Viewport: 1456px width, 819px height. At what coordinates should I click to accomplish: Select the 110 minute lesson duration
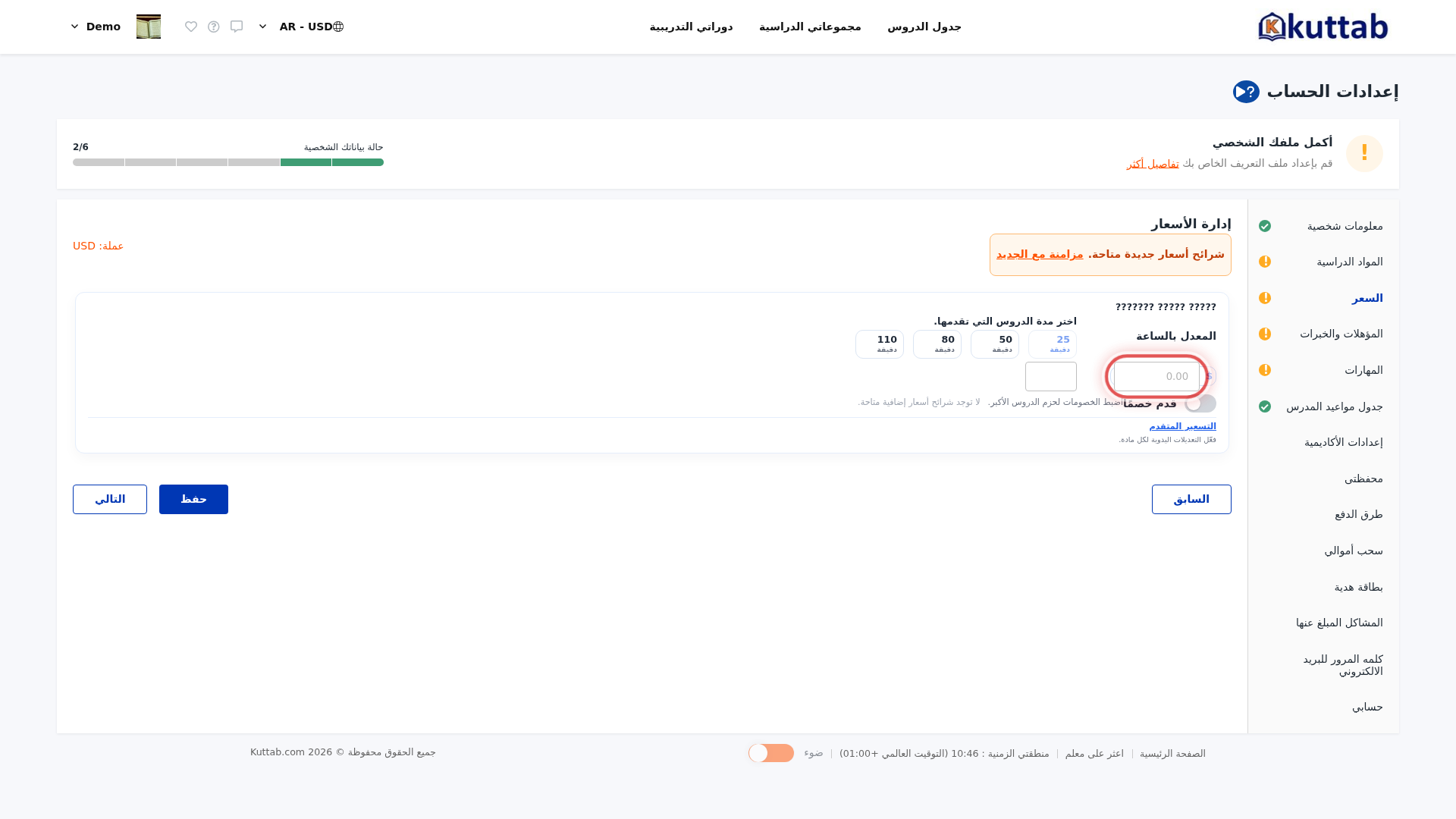[x=880, y=344]
